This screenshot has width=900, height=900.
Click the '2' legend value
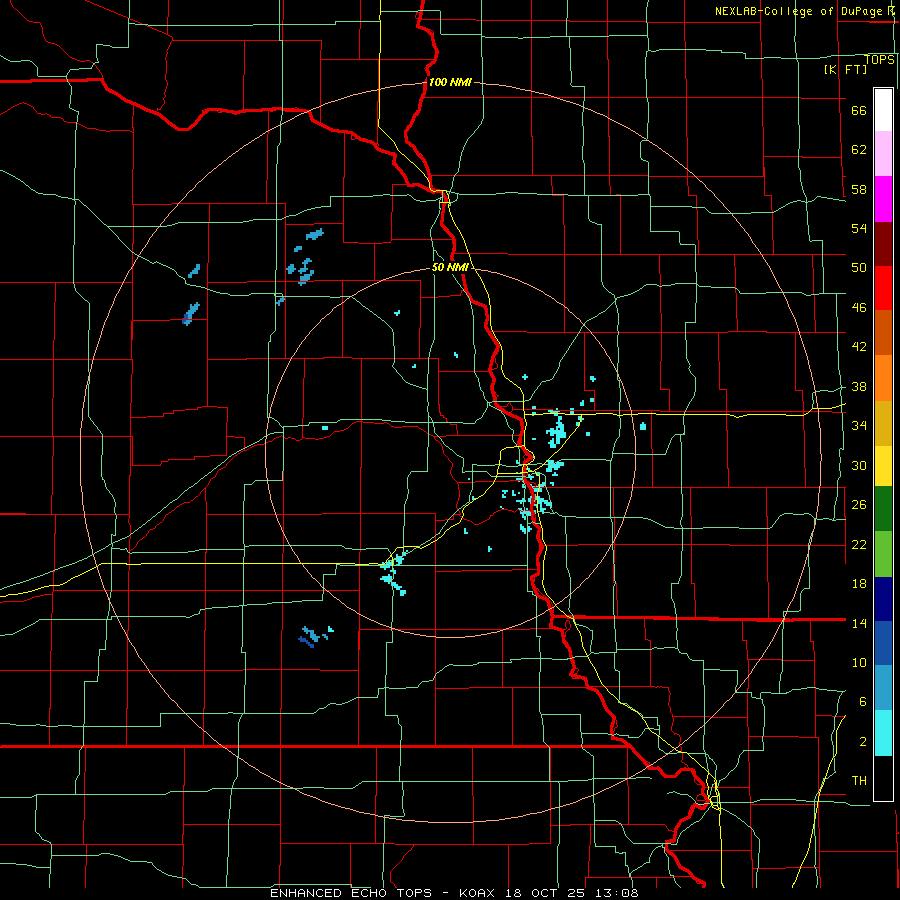863,742
